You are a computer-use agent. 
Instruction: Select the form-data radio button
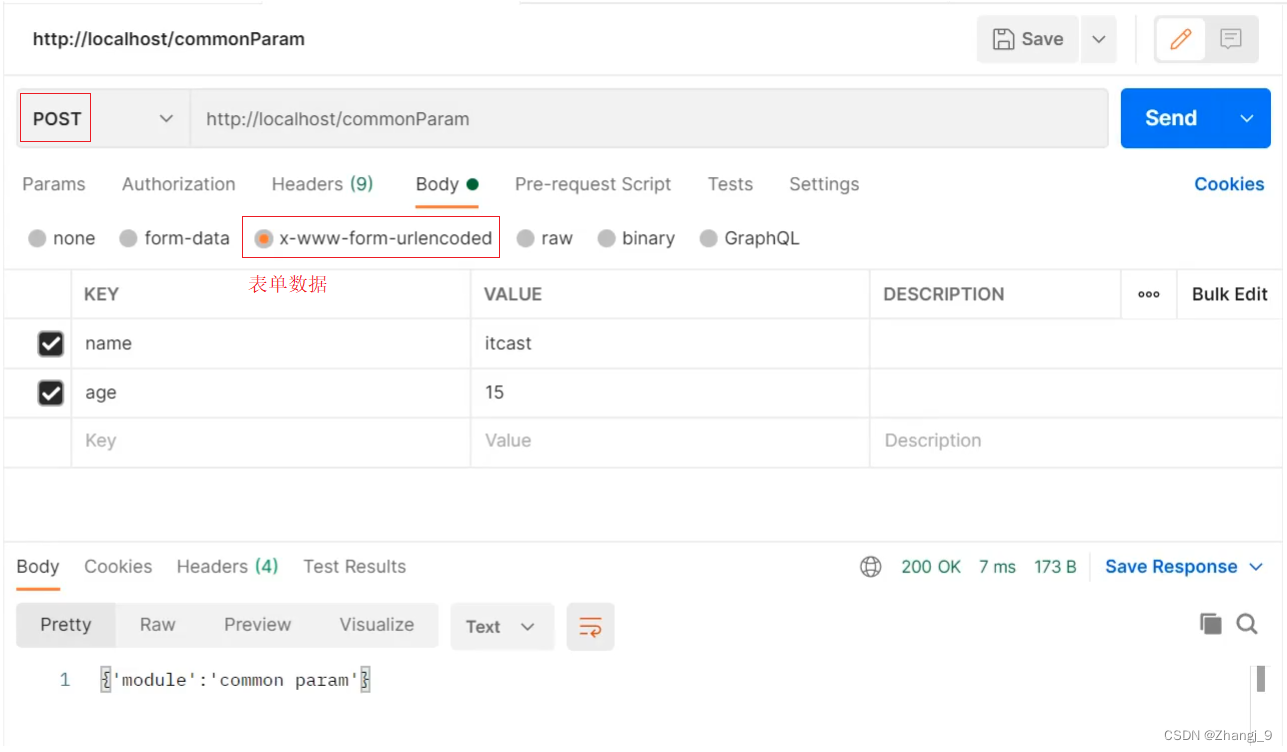pyautogui.click(x=128, y=238)
